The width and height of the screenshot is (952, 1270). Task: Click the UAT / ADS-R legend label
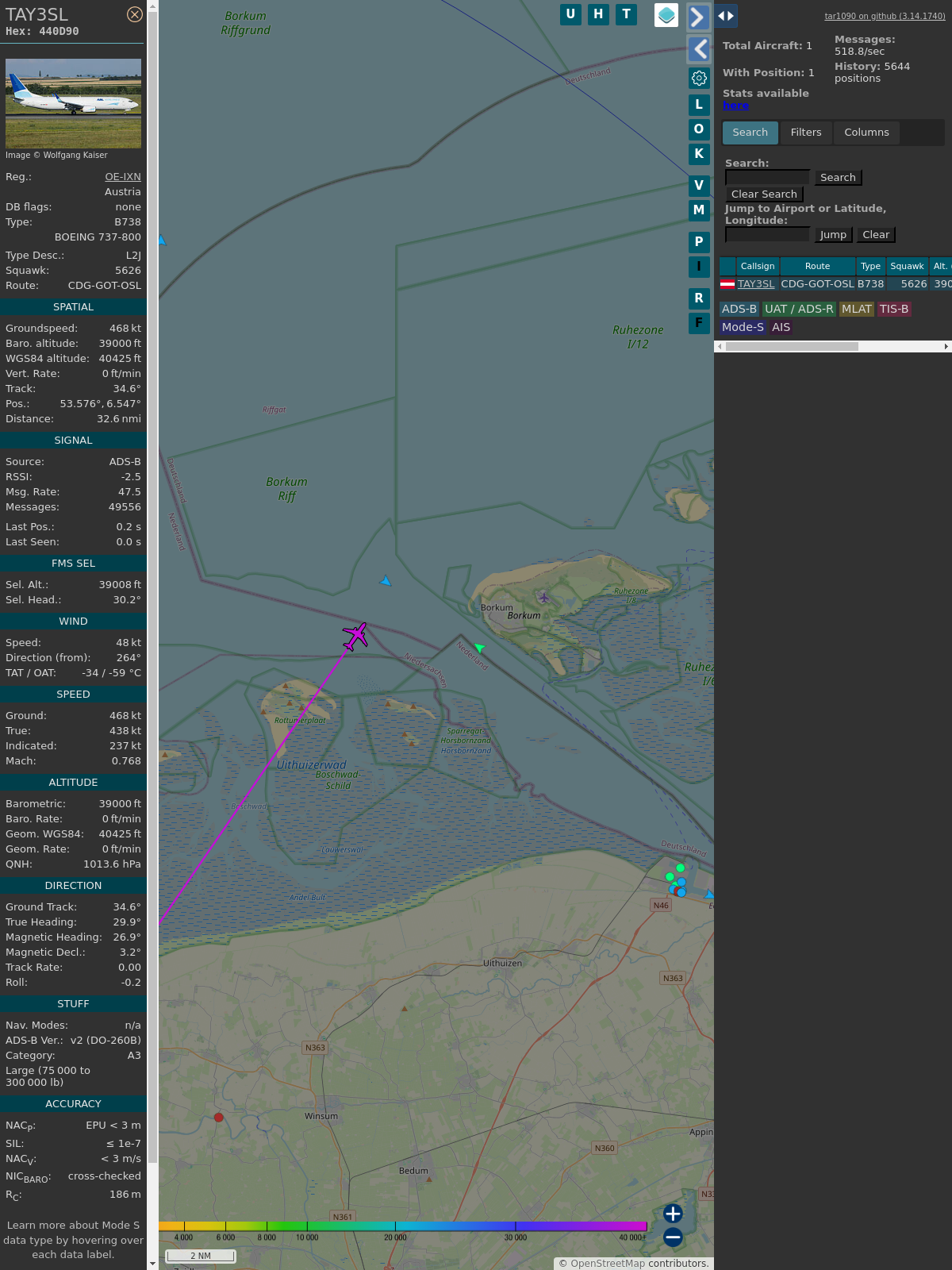(799, 310)
